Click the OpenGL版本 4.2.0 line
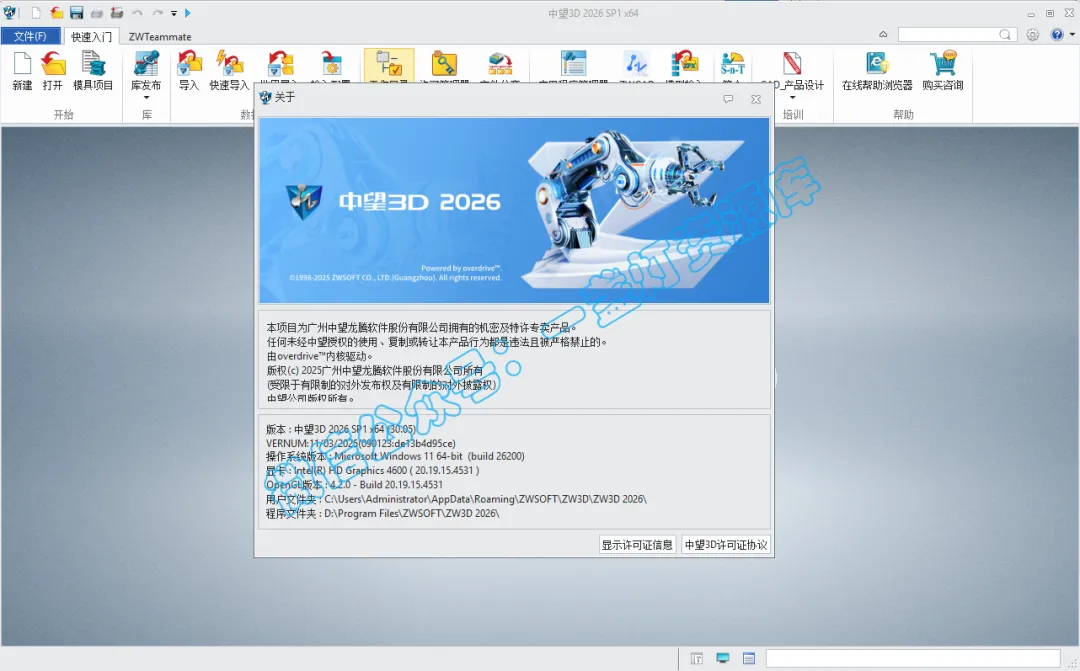Viewport: 1080px width, 671px height. pyautogui.click(x=354, y=484)
